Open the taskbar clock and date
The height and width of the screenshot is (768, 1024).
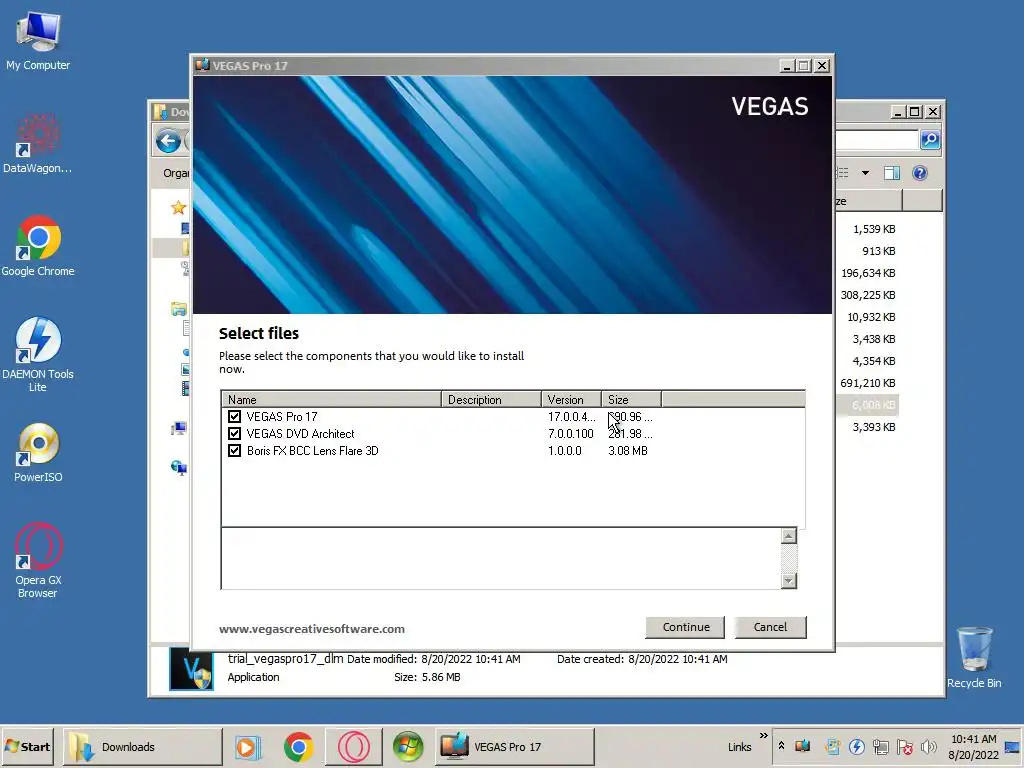tap(973, 746)
